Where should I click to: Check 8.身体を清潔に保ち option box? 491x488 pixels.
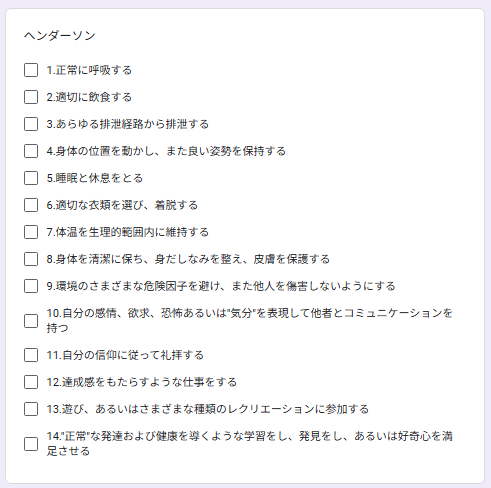pos(31,259)
